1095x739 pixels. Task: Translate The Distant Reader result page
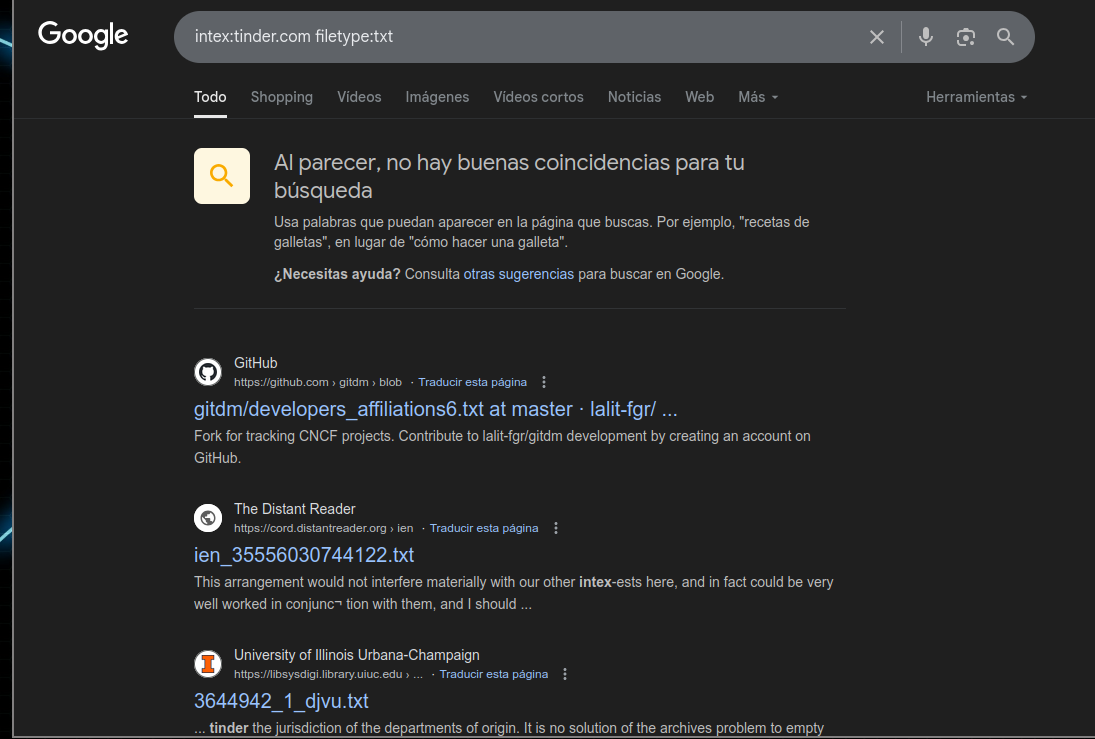[484, 528]
